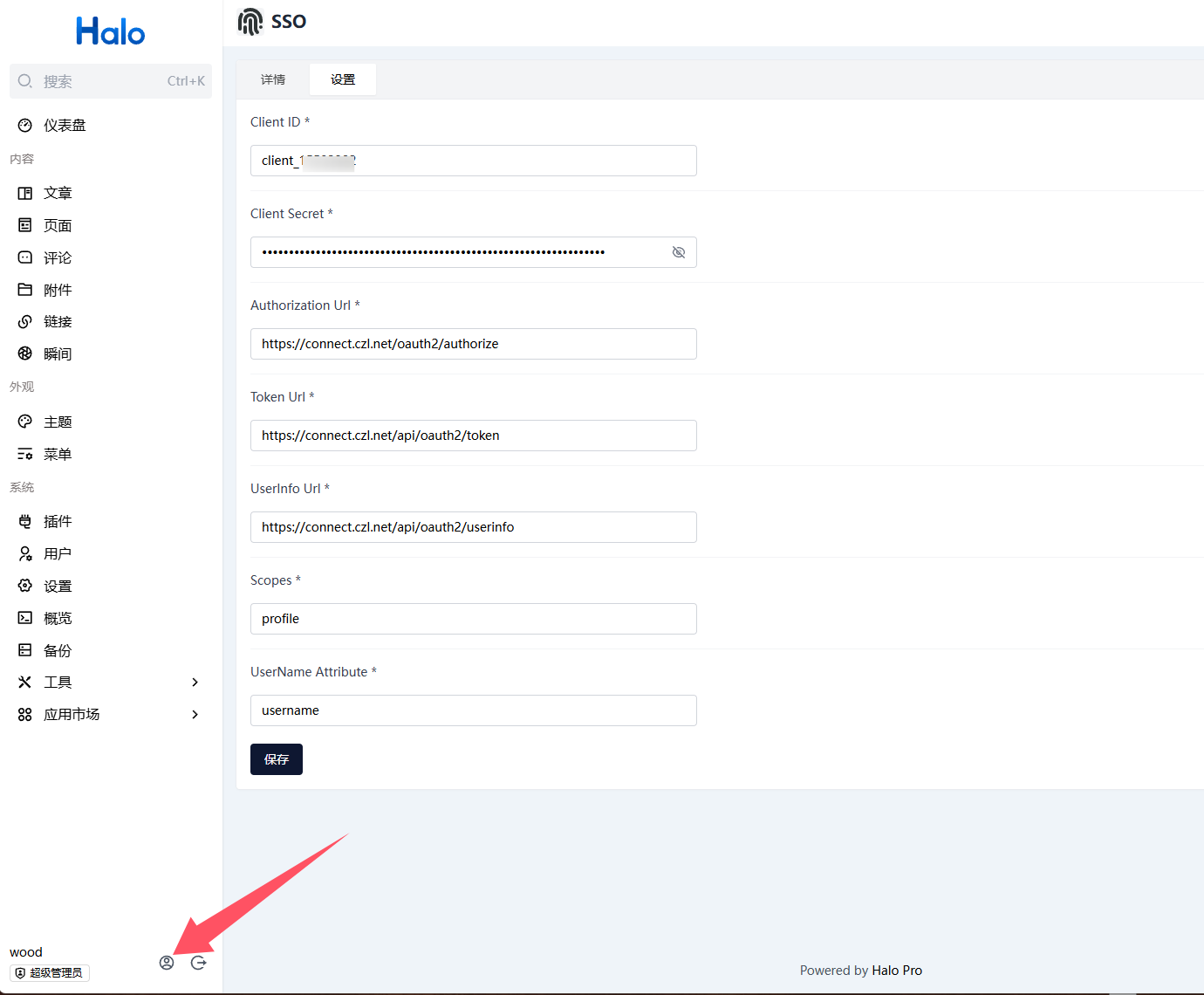This screenshot has height=995, width=1204.
Task: Open 附件 attachments folder icon
Action: point(25,290)
